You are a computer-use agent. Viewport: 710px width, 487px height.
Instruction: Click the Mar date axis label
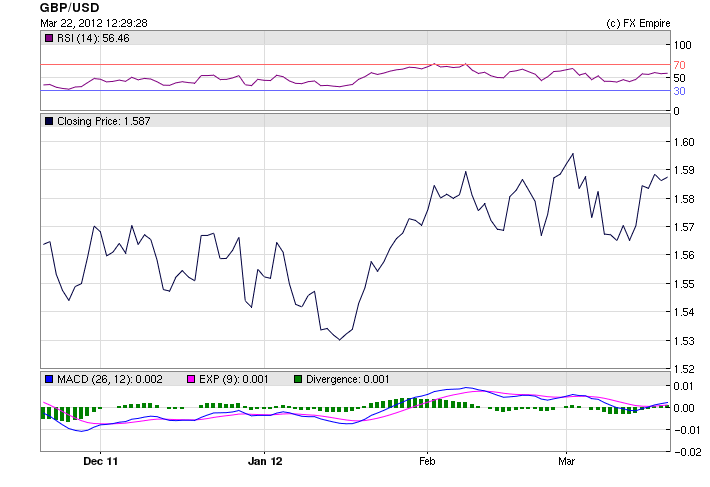pyautogui.click(x=567, y=462)
